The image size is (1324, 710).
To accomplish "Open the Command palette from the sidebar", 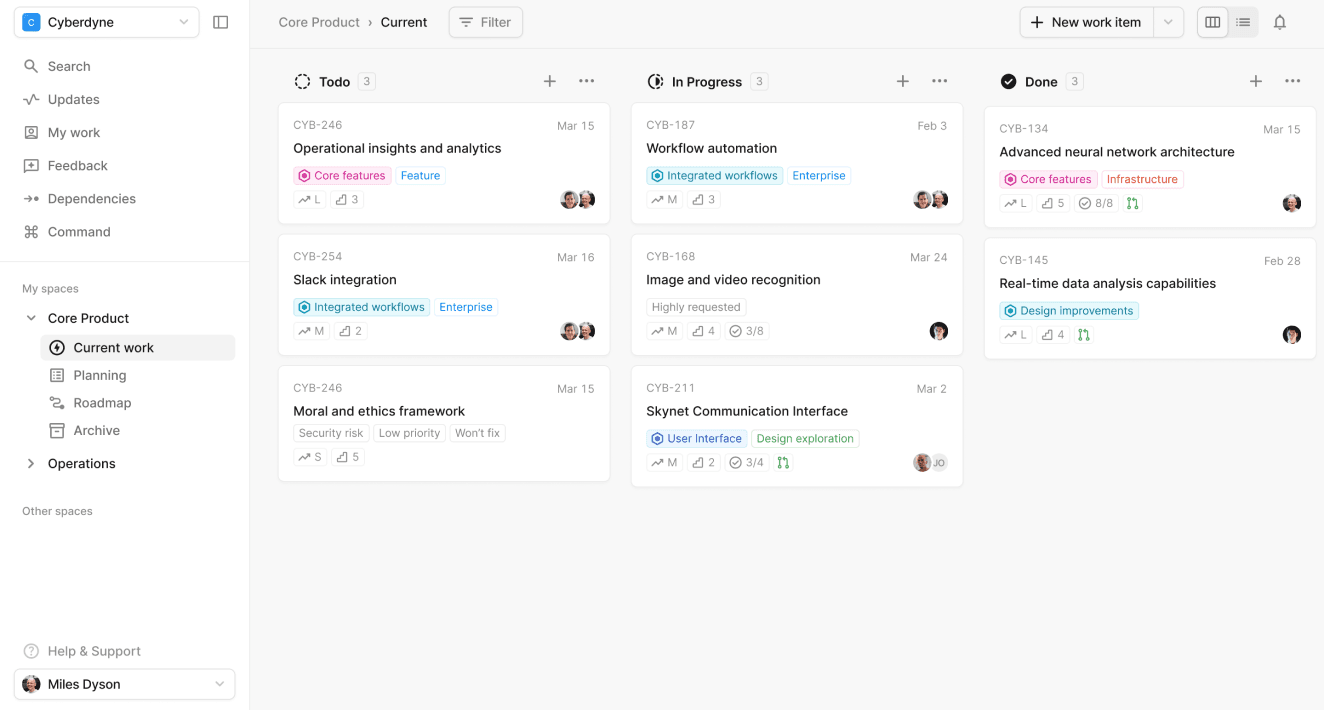I will (x=78, y=231).
